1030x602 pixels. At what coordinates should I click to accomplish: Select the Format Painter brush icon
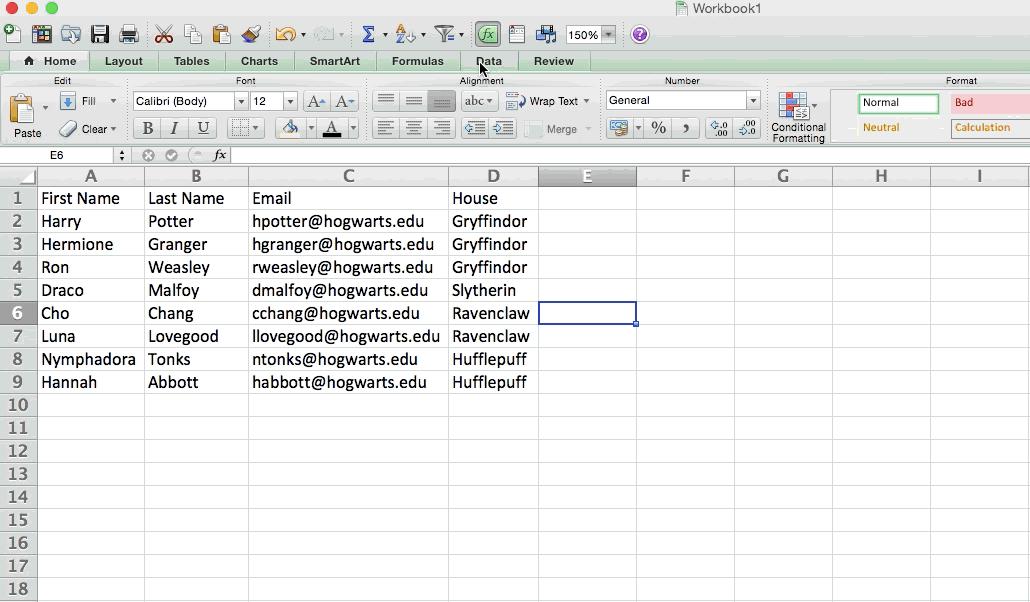coord(253,33)
